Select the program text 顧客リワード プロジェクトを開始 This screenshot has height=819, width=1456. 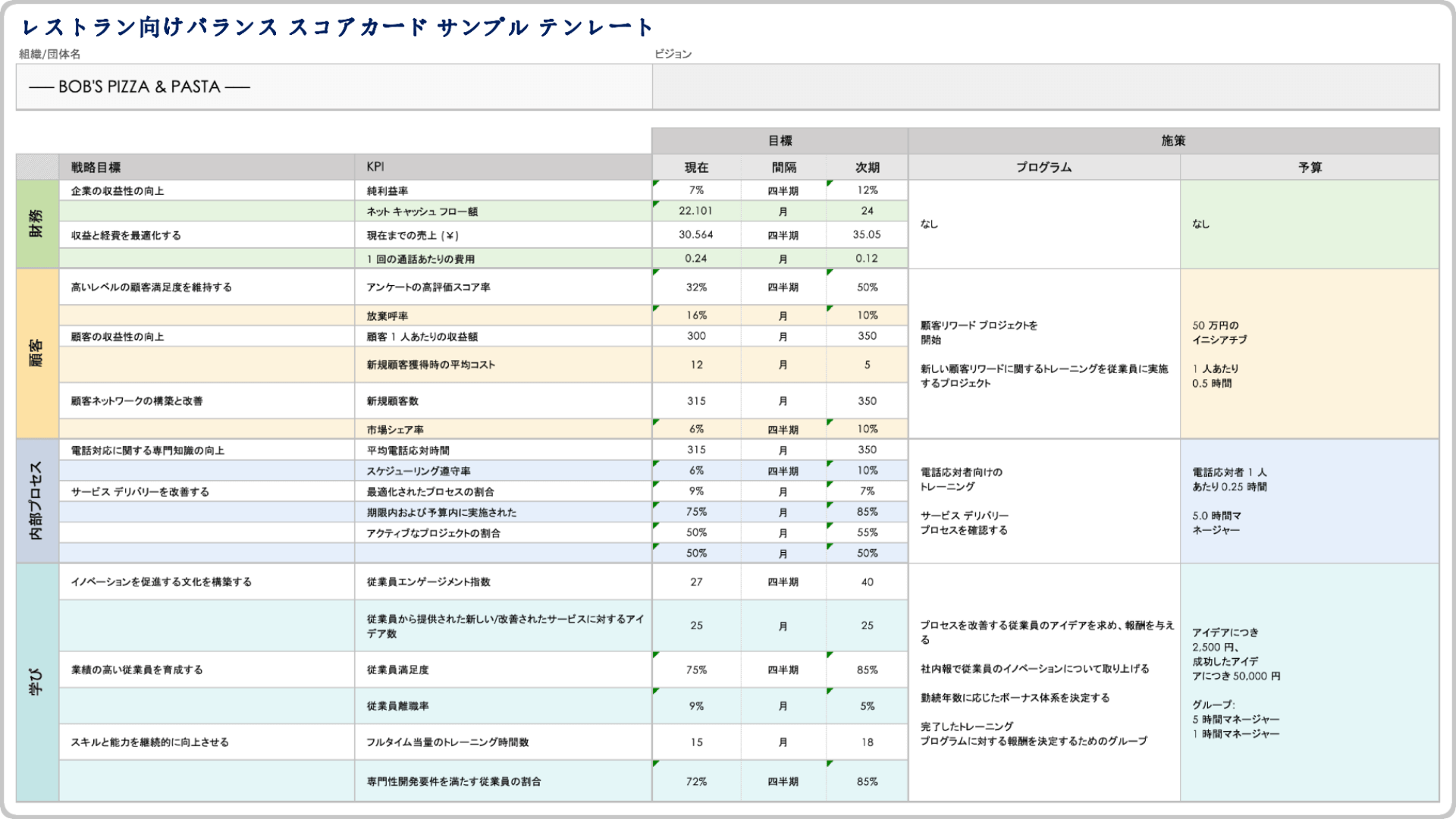[979, 332]
